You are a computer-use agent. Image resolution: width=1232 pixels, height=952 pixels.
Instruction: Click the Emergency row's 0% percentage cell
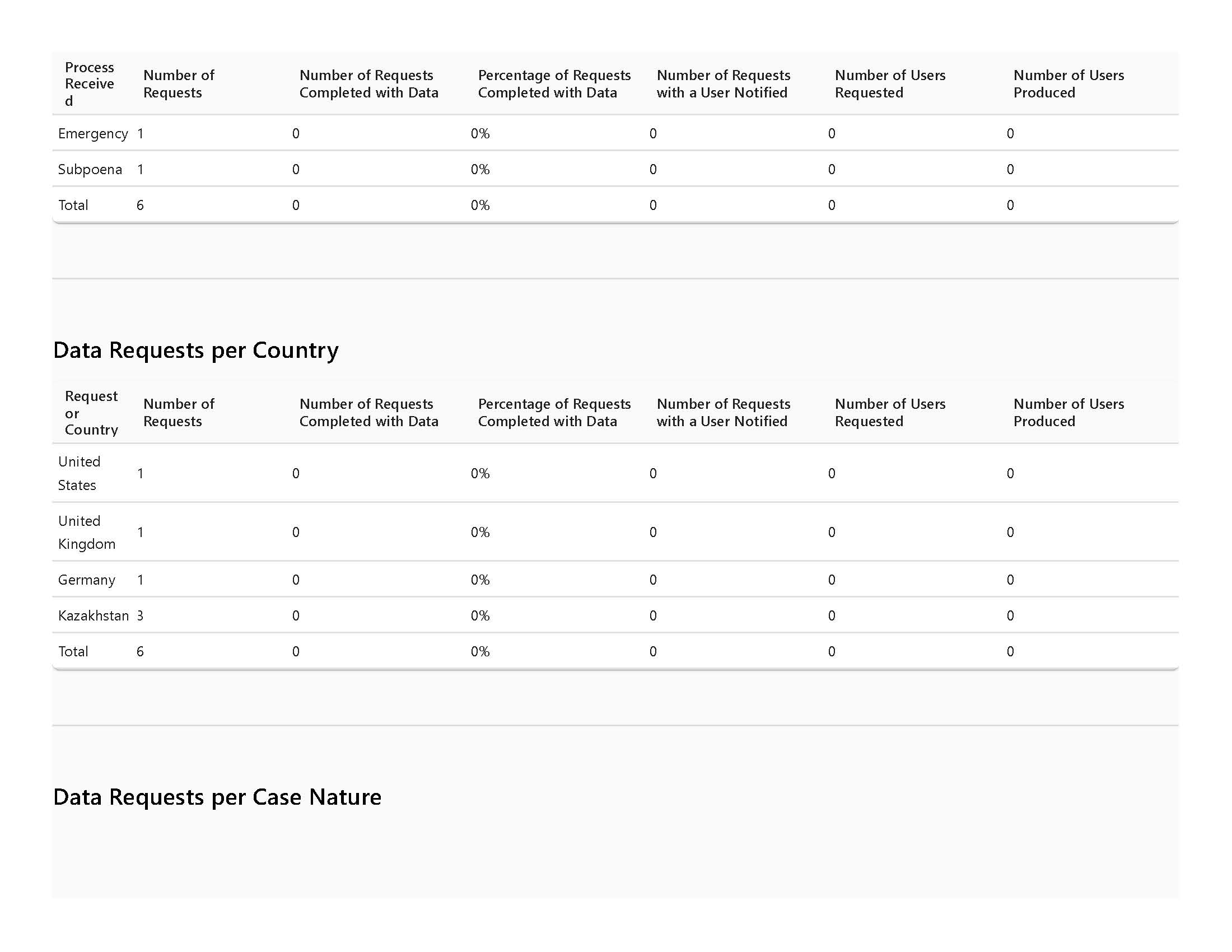pos(480,134)
